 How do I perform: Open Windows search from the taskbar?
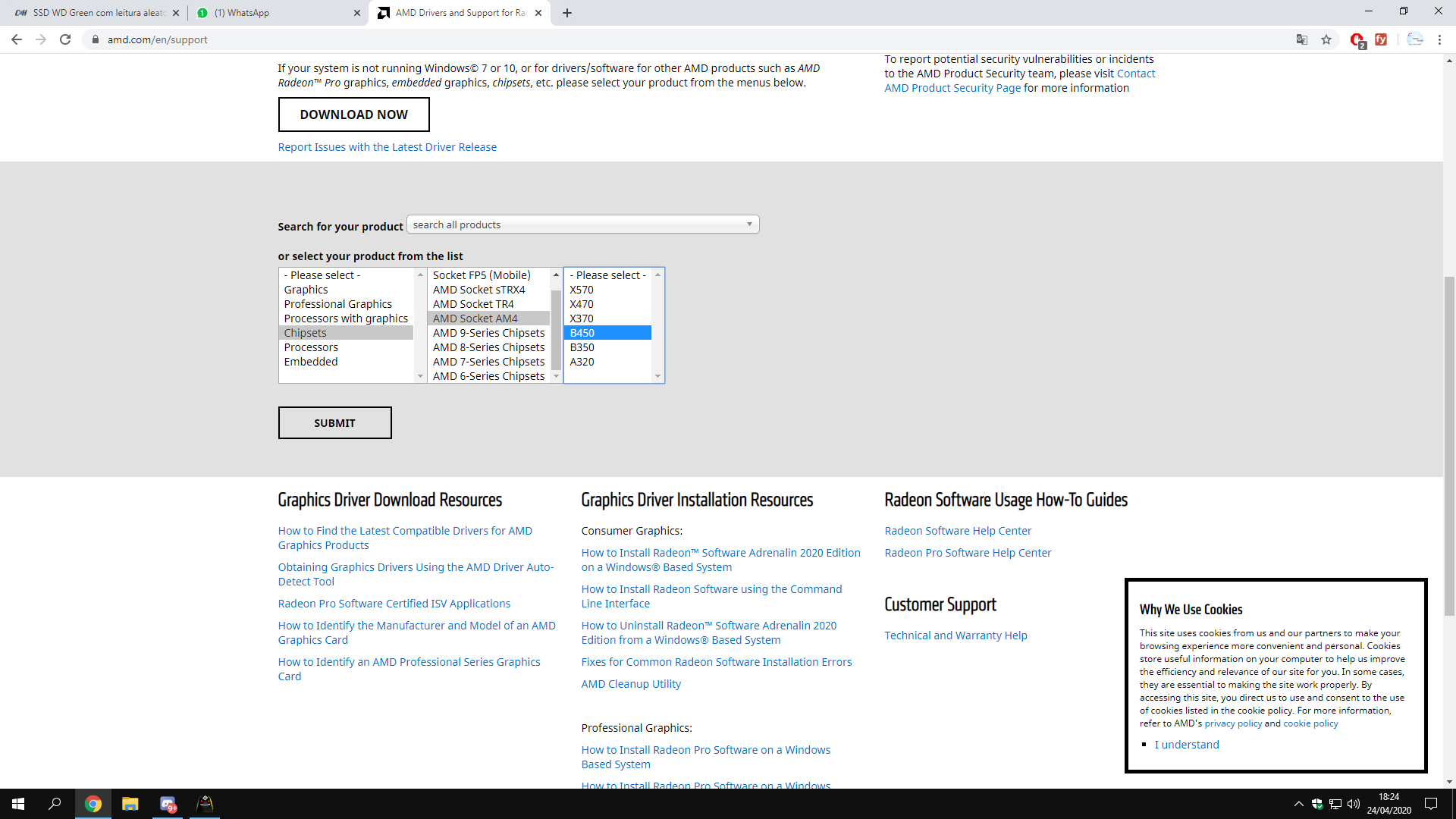tap(55, 804)
